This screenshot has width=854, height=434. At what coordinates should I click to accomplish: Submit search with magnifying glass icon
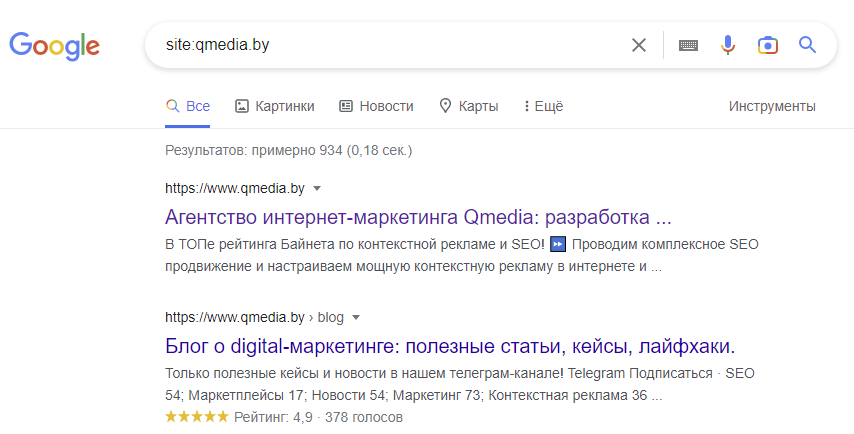[807, 45]
